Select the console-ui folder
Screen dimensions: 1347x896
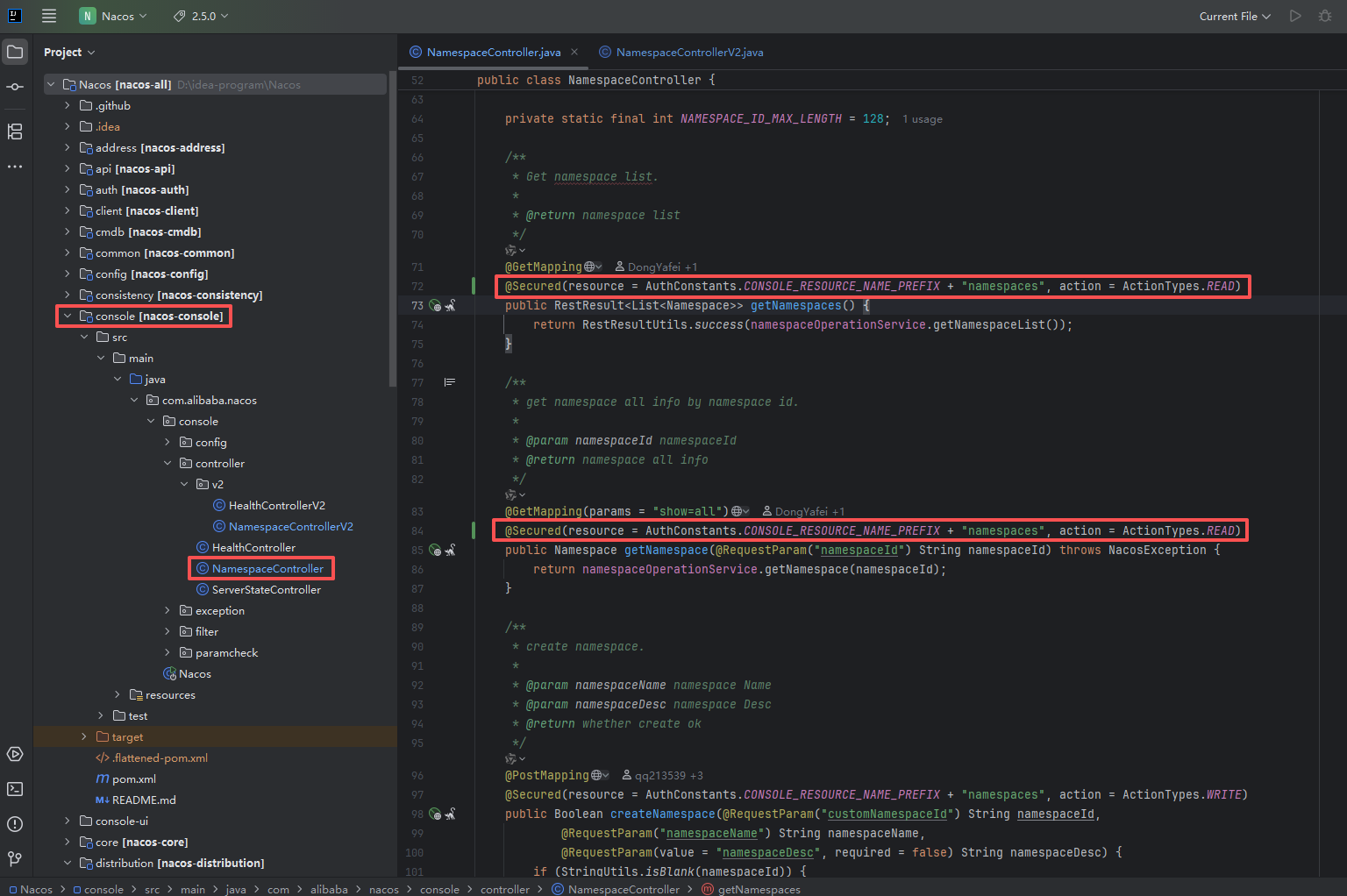(x=114, y=821)
